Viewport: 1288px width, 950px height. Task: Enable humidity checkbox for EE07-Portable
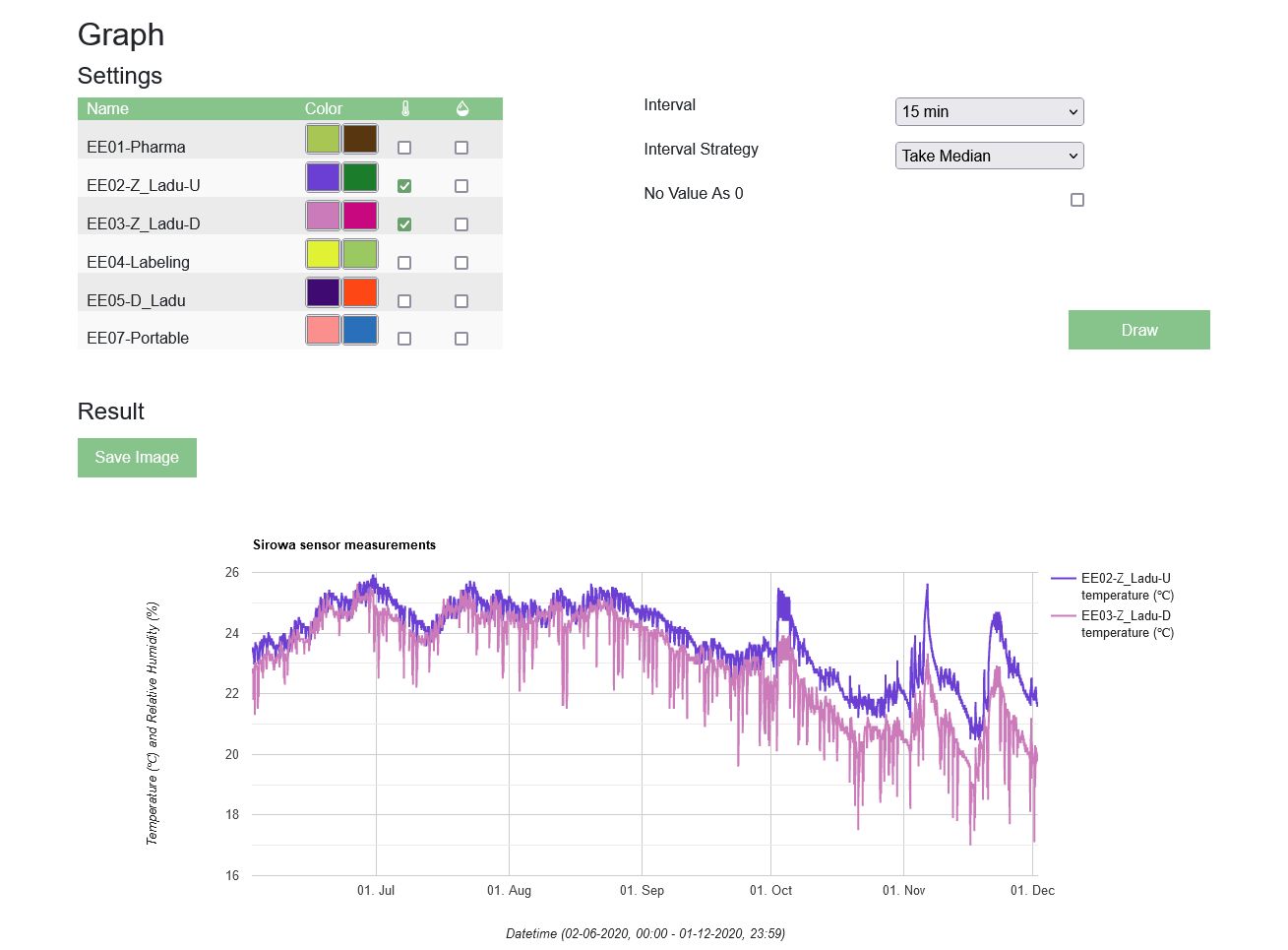(461, 339)
